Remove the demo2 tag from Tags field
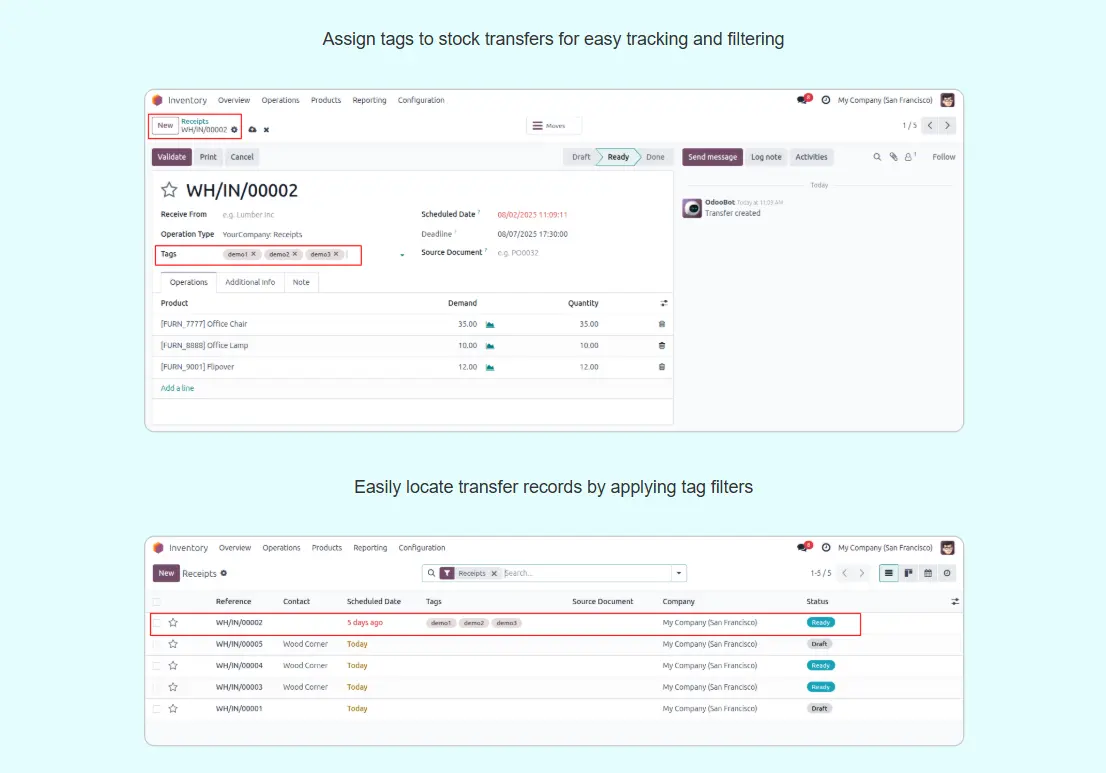The width and height of the screenshot is (1106, 773). (295, 254)
